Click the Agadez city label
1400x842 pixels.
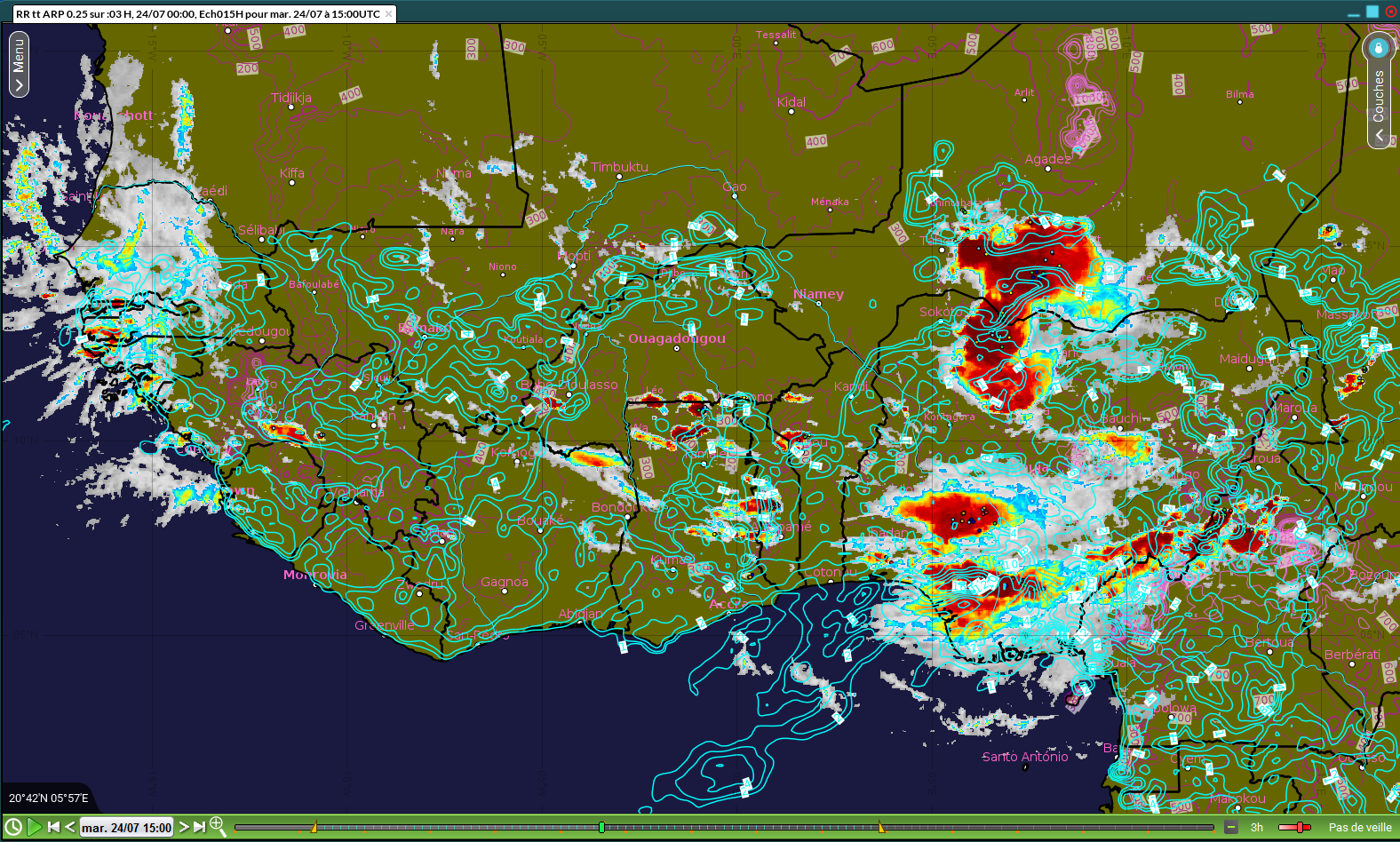click(1048, 160)
